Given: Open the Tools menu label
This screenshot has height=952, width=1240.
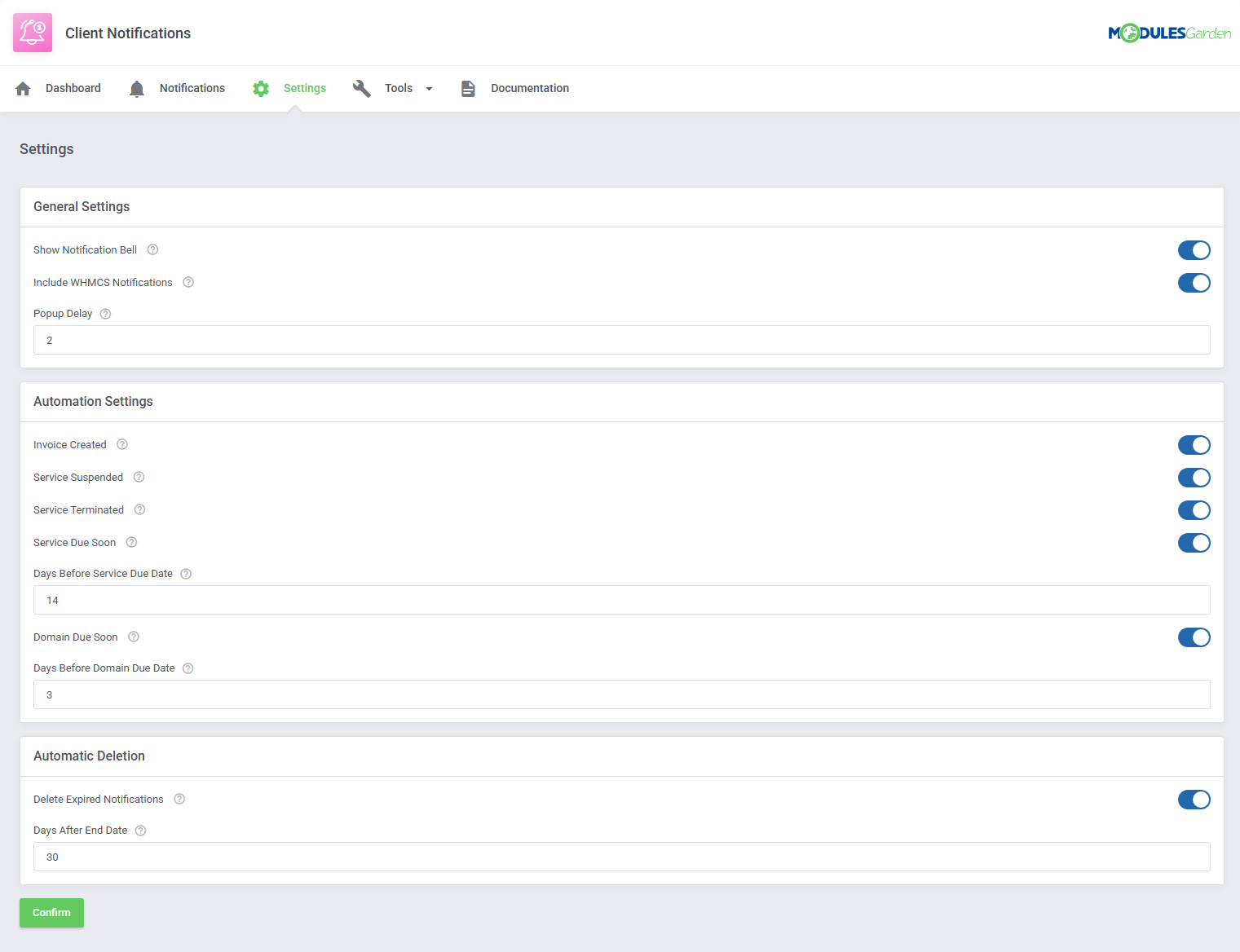Looking at the screenshot, I should 399,88.
